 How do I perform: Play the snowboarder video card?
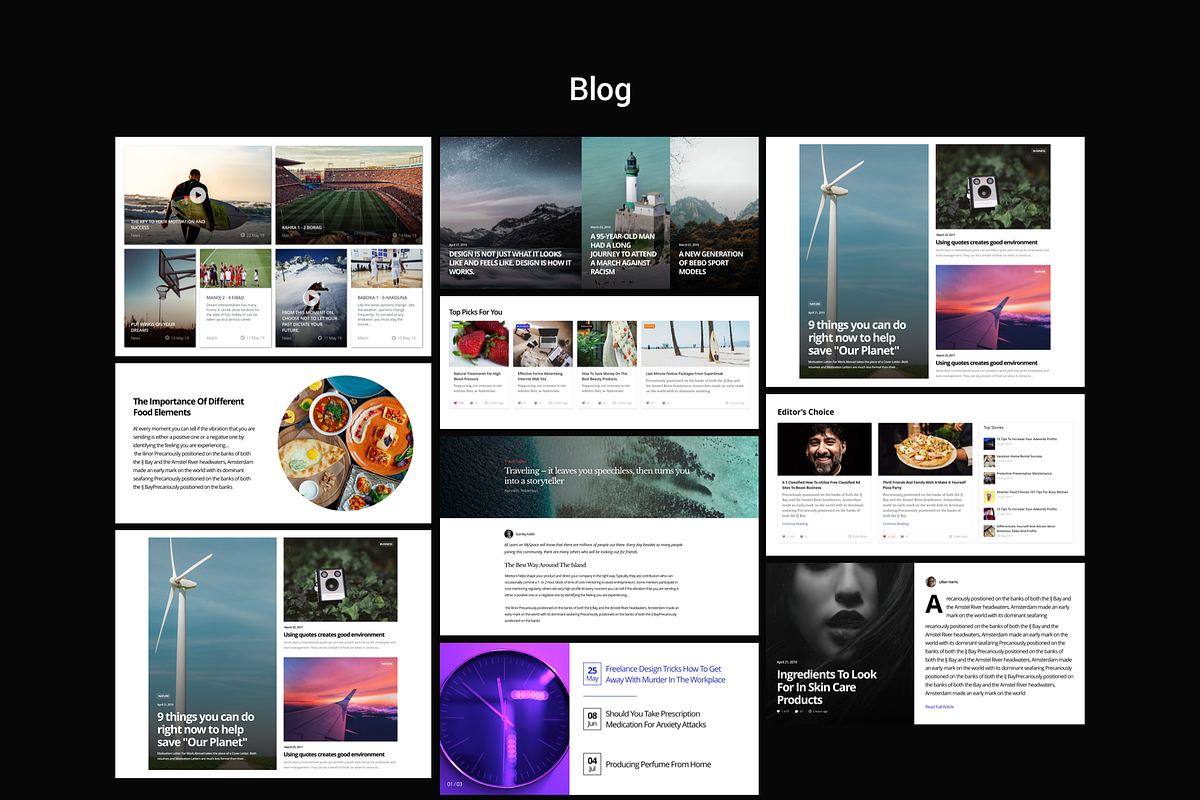311,297
